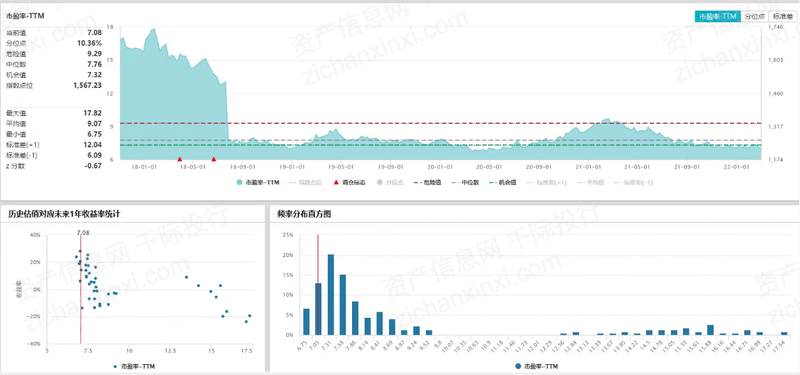800x375 pixels.
Task: Click second red triangle marker near 18-05-01
Action: pyautogui.click(x=214, y=159)
